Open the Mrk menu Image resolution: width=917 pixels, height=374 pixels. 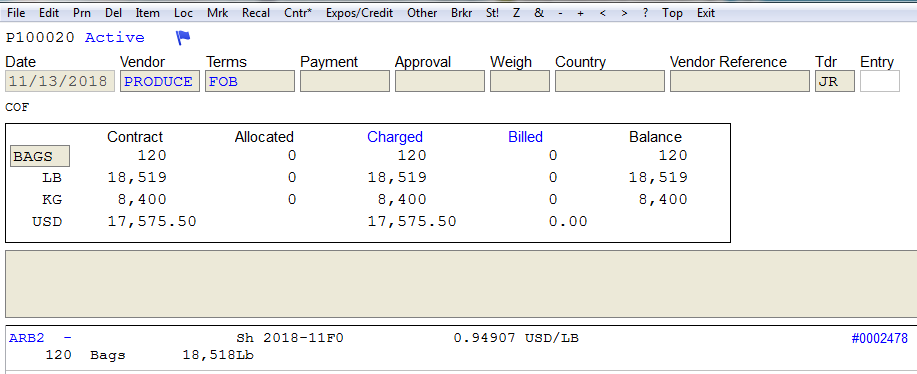pos(218,13)
